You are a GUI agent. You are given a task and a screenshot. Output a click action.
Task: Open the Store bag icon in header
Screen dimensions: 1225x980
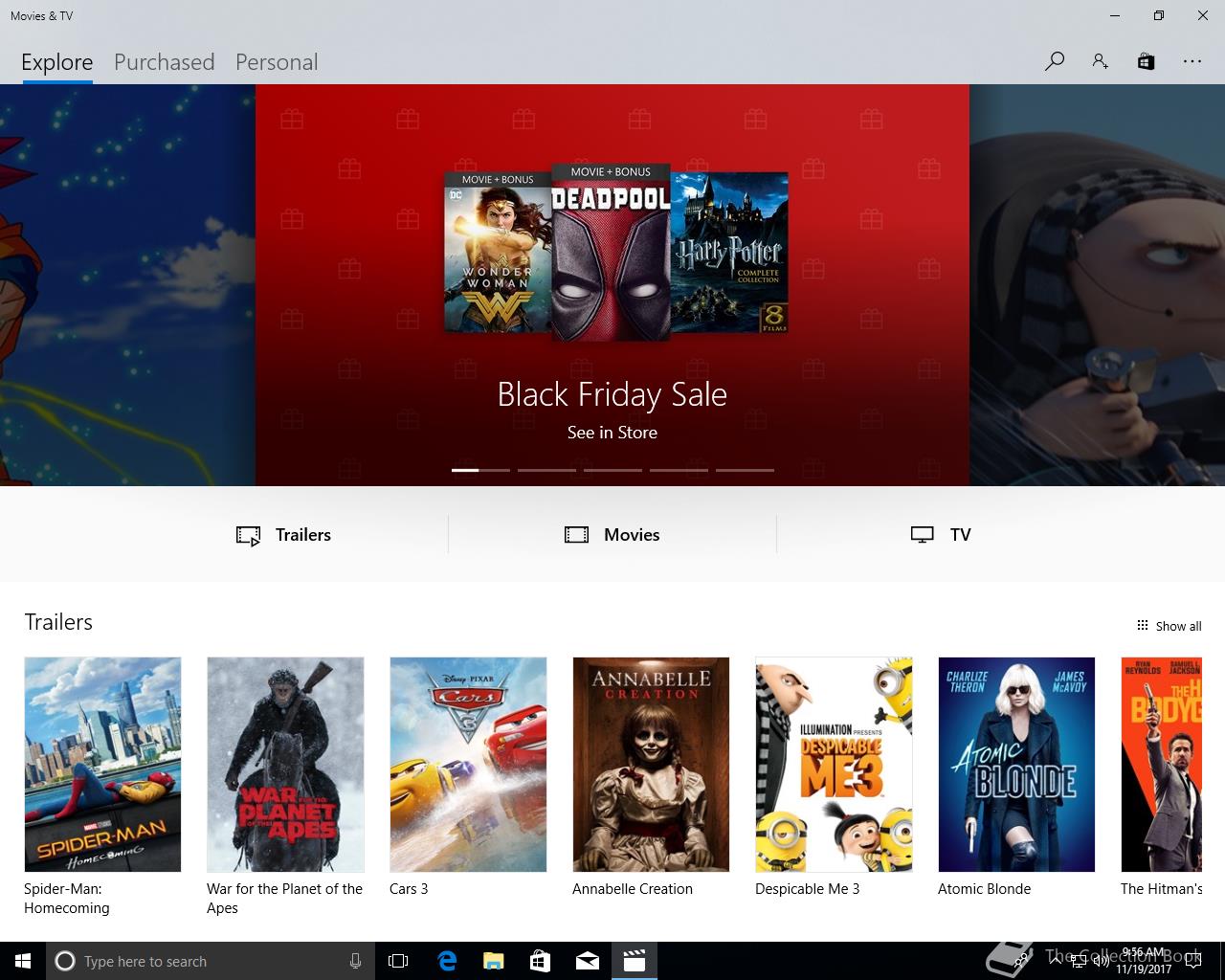tap(1146, 61)
